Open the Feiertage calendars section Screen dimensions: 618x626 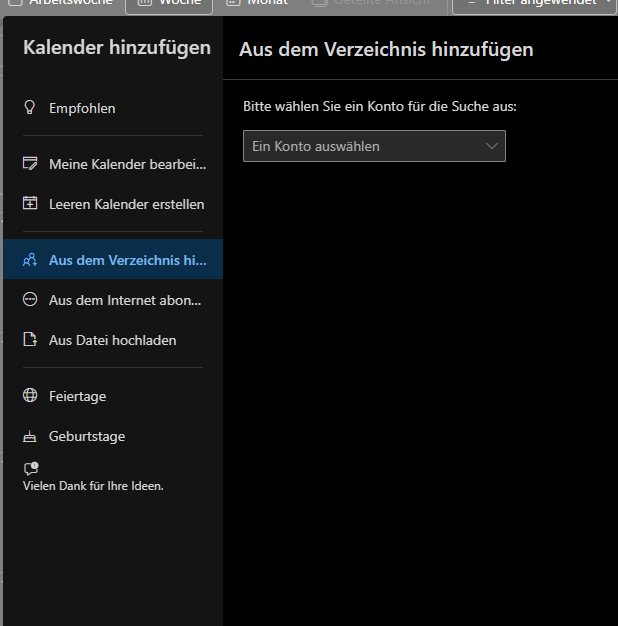click(113, 396)
